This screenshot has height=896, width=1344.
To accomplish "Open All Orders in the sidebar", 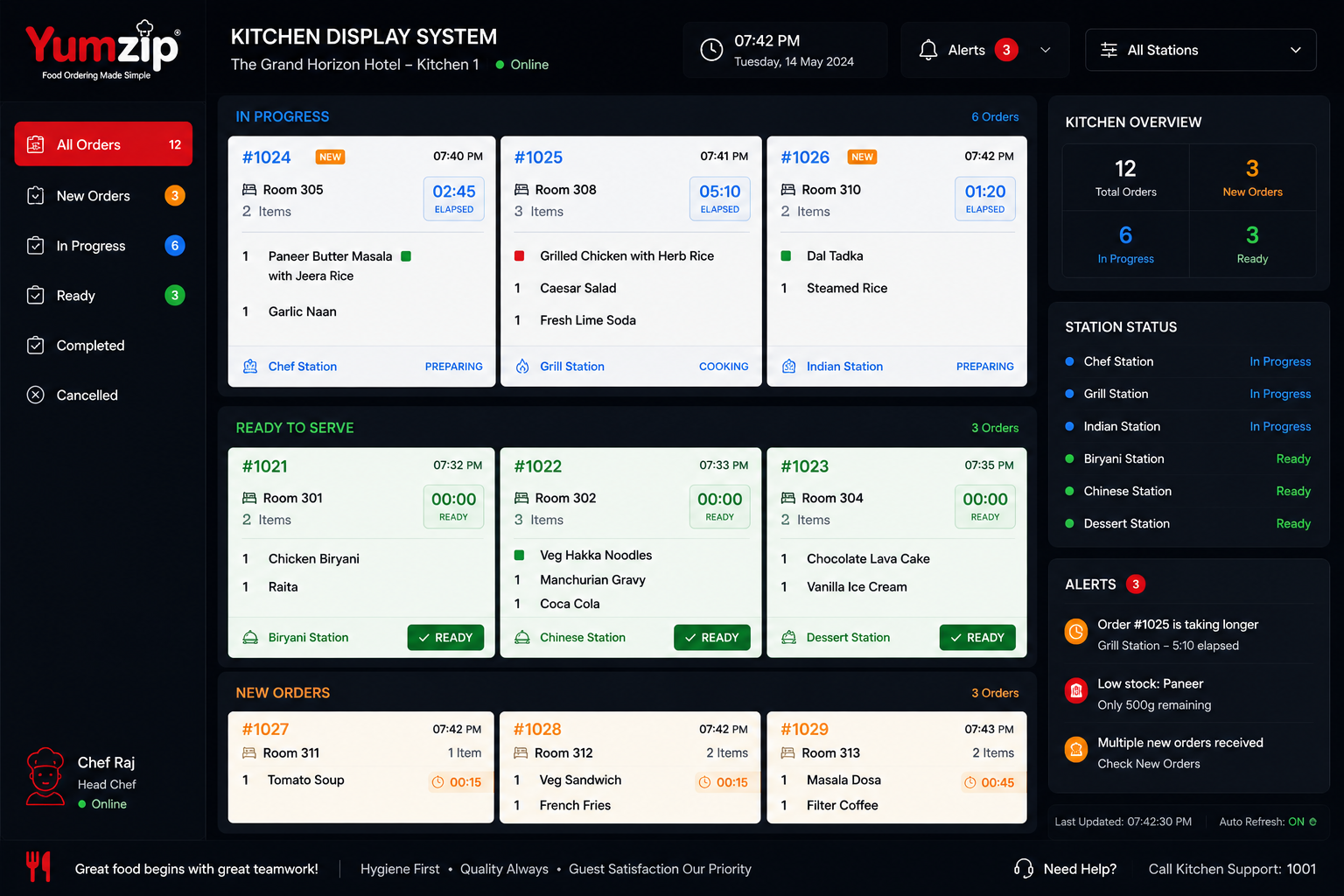I will coord(103,144).
